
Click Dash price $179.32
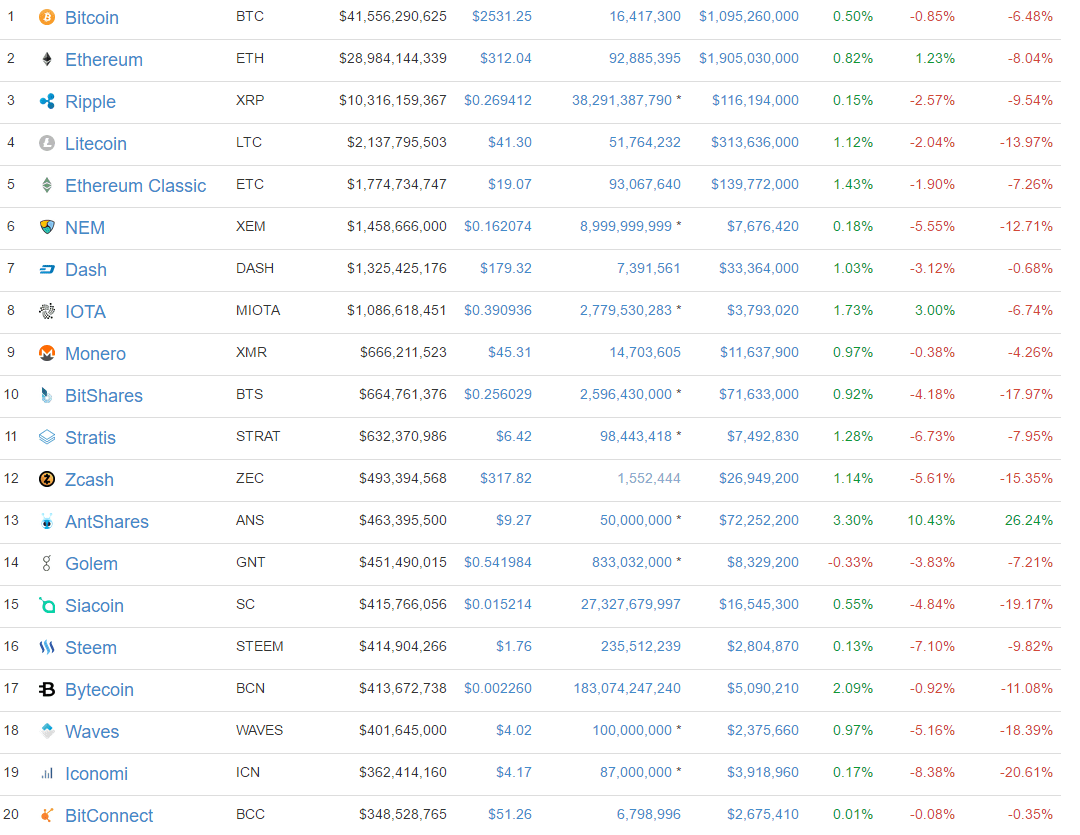(506, 269)
